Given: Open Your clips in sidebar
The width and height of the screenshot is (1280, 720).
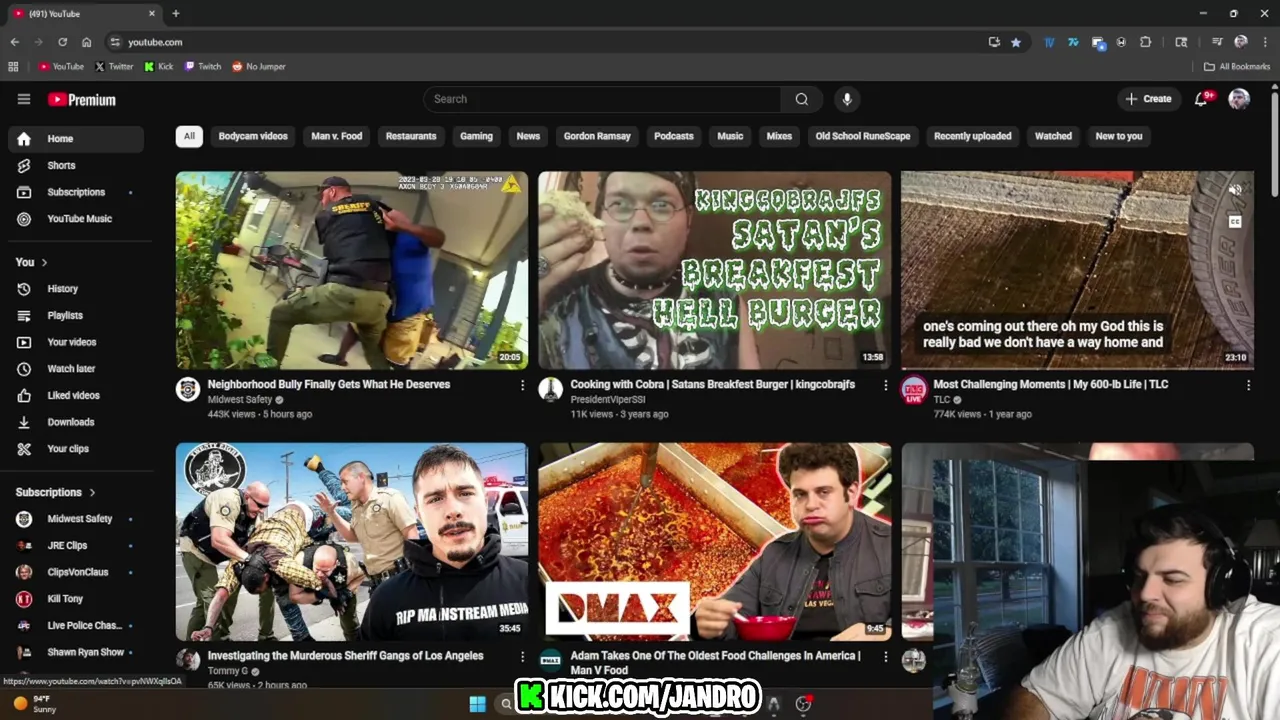Looking at the screenshot, I should [x=76, y=449].
